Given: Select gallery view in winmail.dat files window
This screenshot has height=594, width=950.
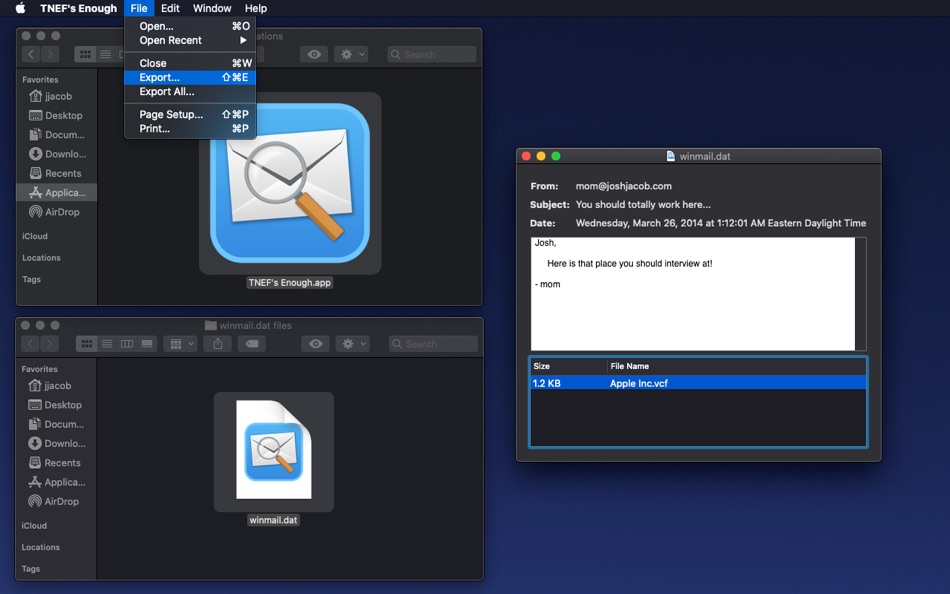Looking at the screenshot, I should point(147,344).
